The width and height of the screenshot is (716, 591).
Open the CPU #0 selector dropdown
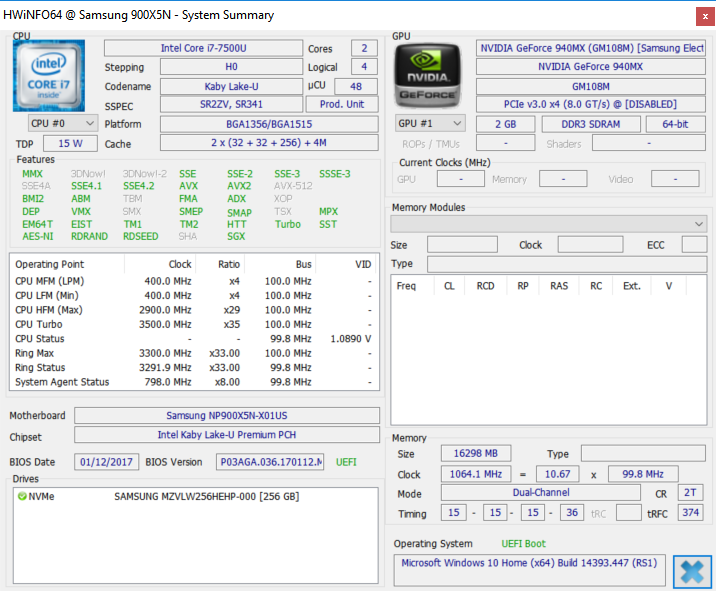coord(62,123)
